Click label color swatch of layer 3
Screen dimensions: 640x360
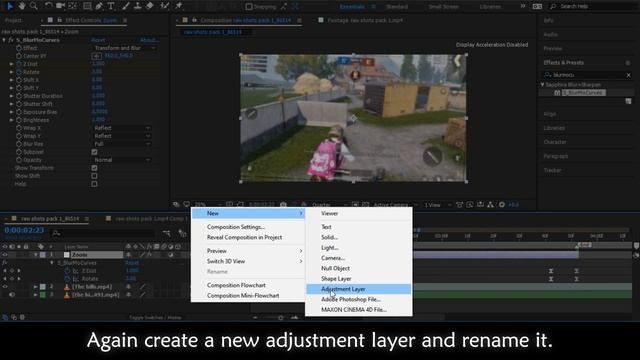pyautogui.click(x=43, y=295)
